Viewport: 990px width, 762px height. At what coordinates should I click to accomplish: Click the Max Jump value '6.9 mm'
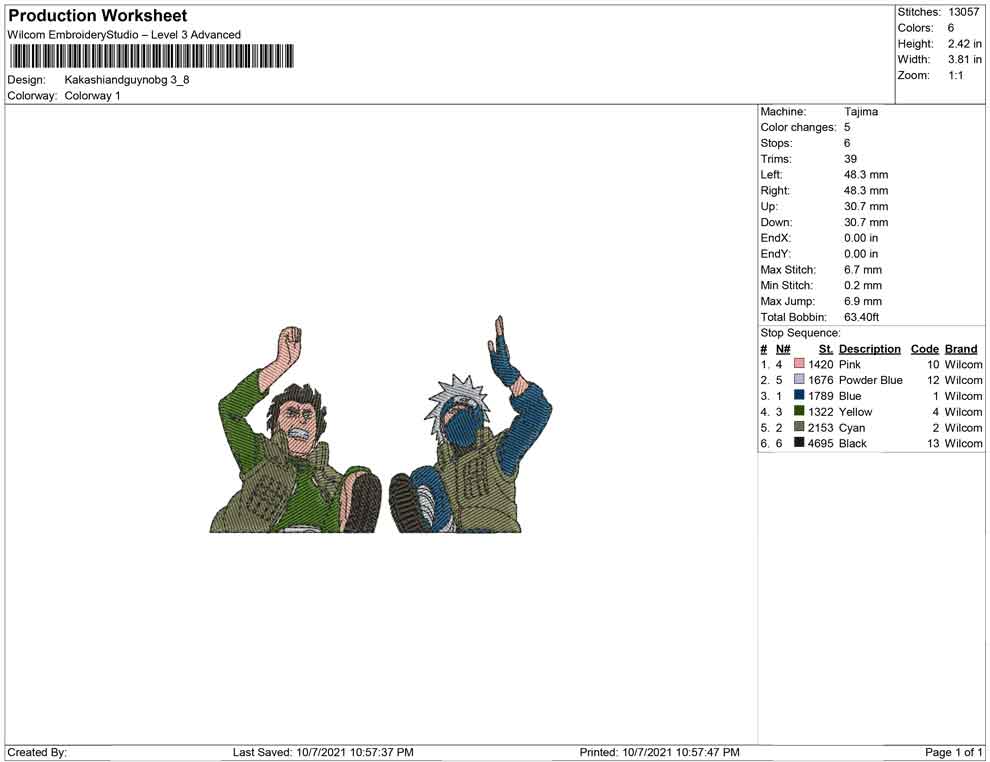[x=862, y=301]
